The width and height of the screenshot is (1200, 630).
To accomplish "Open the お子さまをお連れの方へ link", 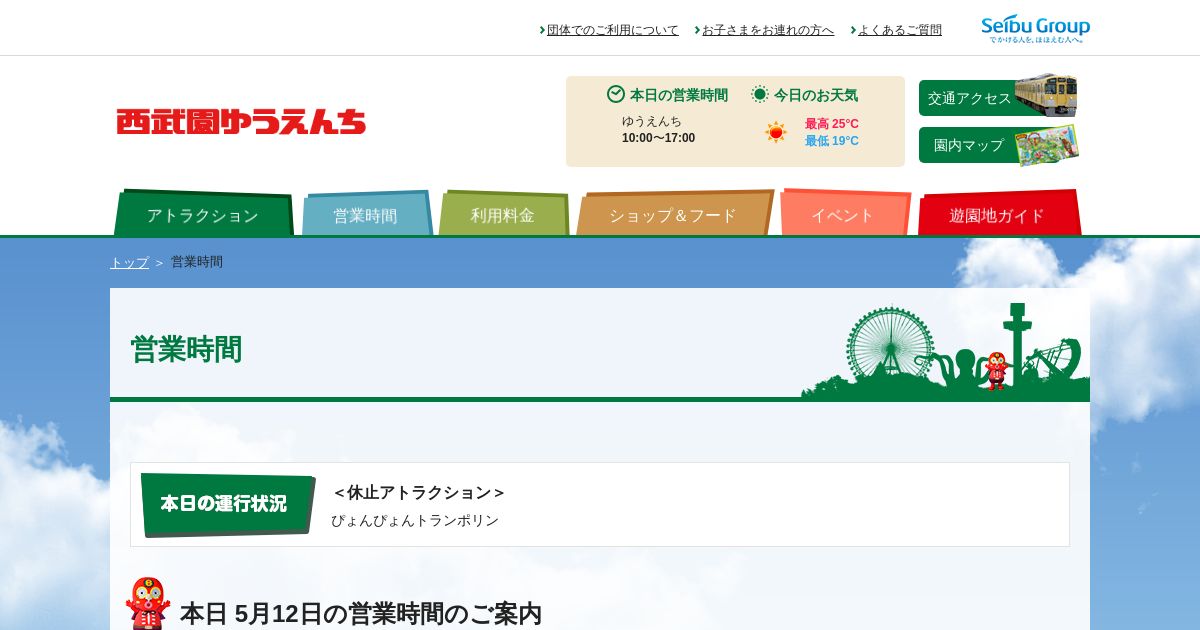I will pyautogui.click(x=768, y=30).
